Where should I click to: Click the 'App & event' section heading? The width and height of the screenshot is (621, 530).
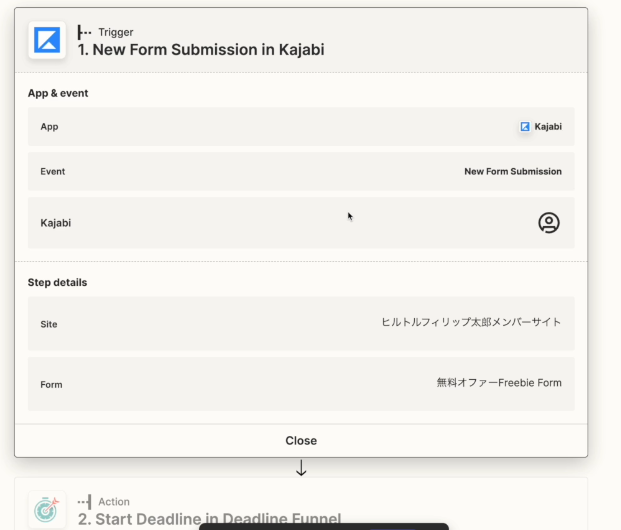58,93
